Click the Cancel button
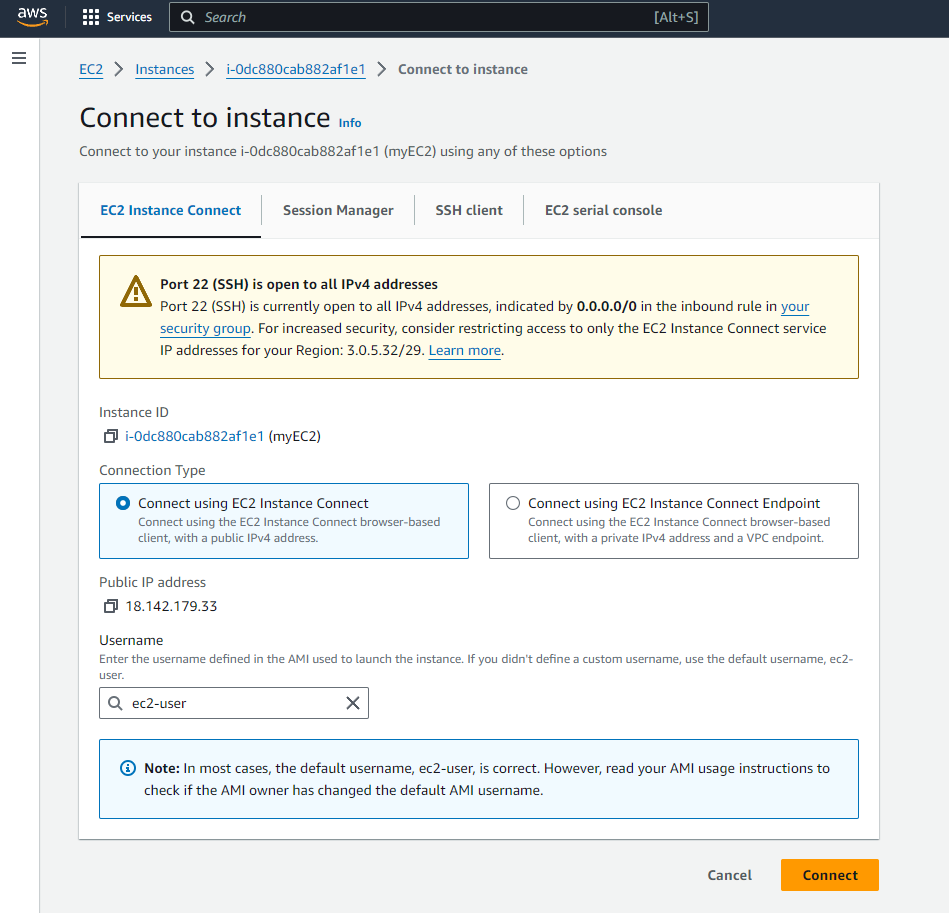 coord(729,875)
